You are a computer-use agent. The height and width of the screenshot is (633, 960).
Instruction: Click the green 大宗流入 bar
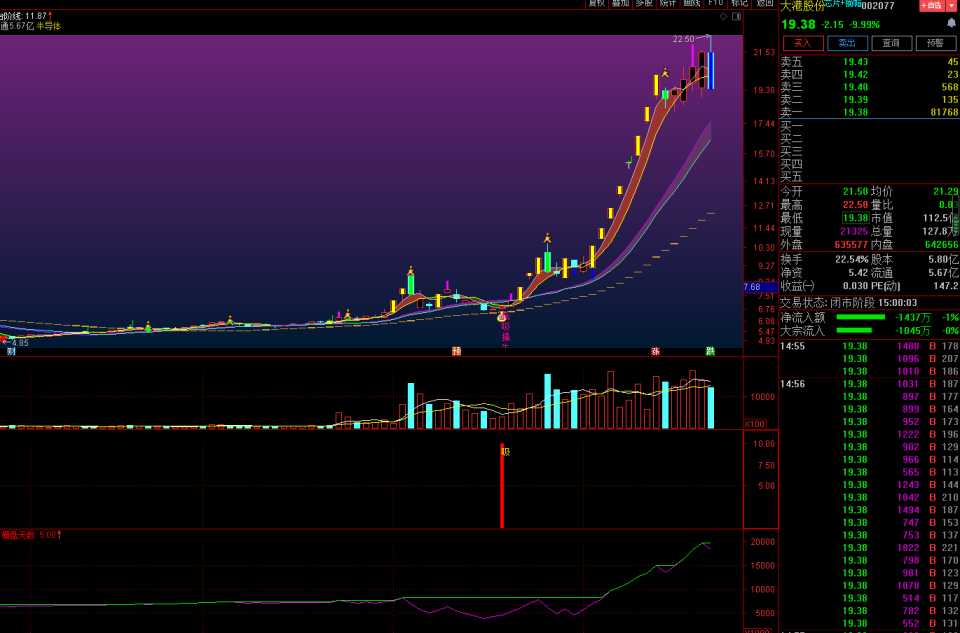(x=853, y=331)
